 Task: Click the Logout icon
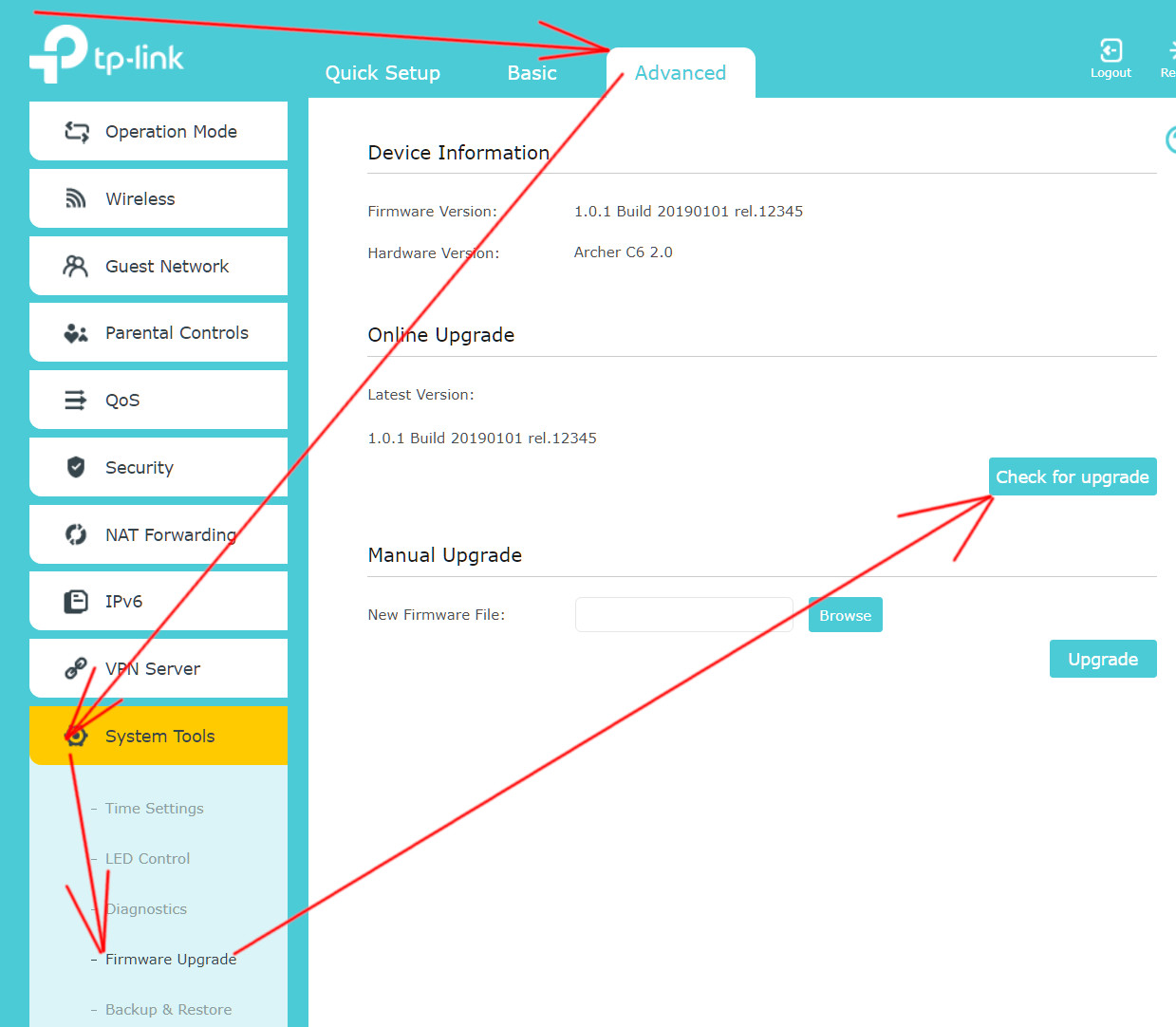pos(1111,51)
